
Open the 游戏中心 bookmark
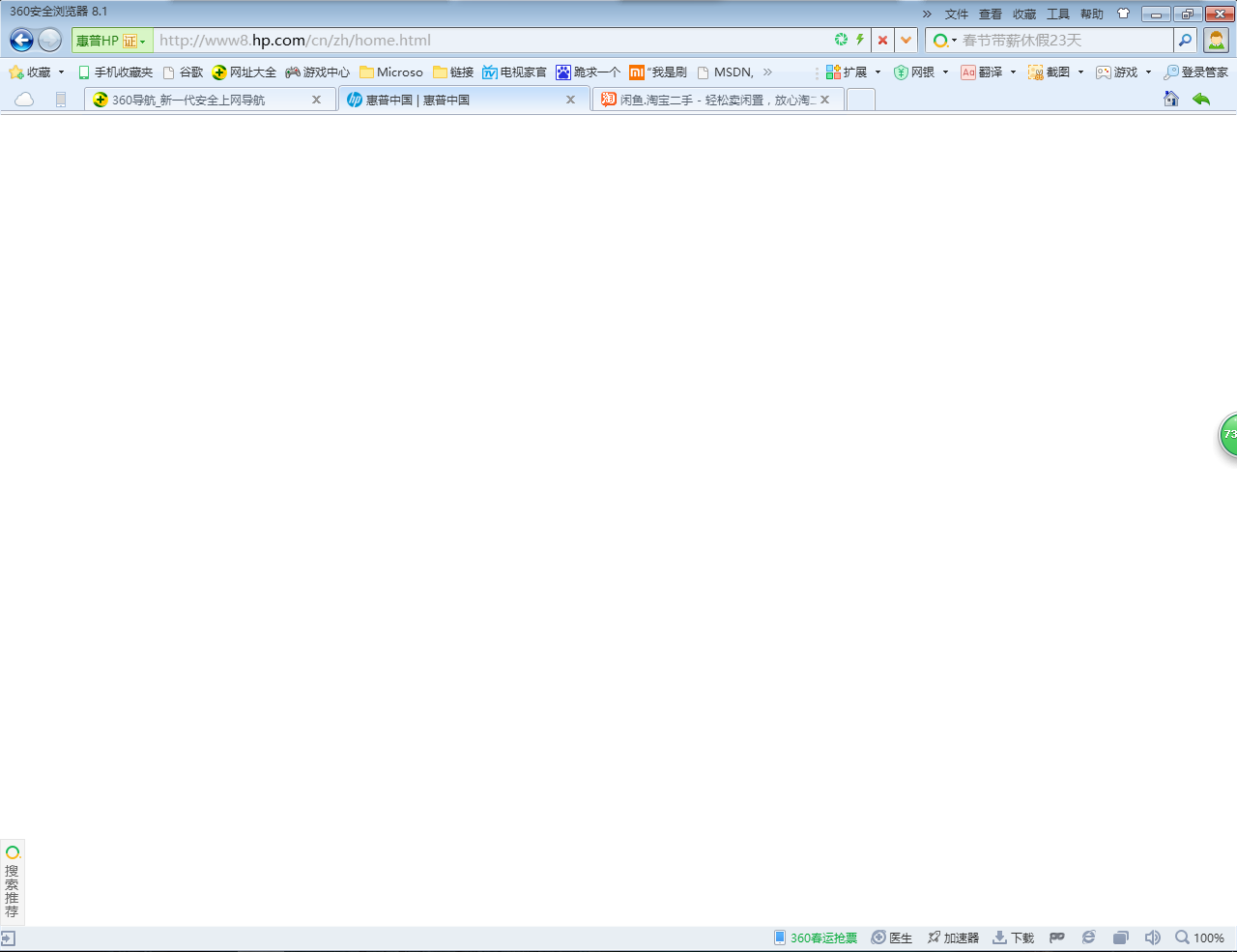318,72
